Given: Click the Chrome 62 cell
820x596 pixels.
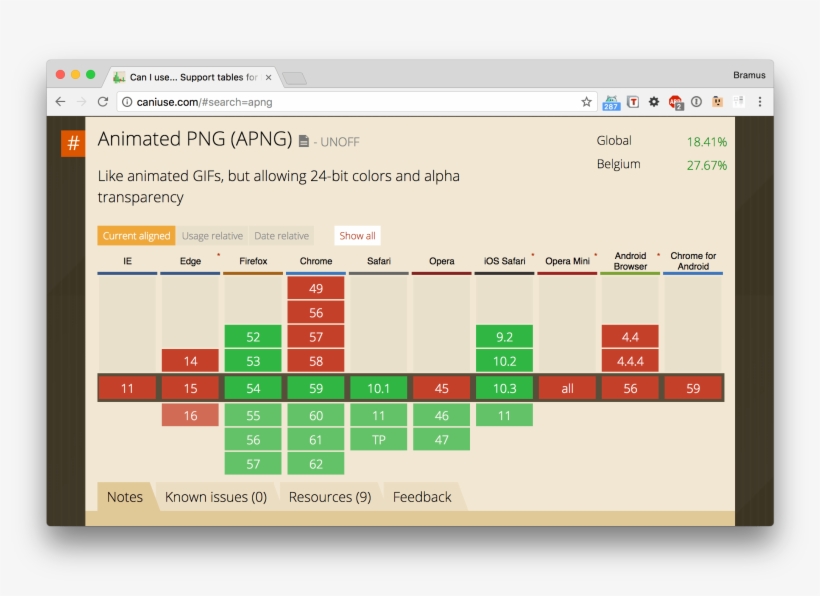Looking at the screenshot, I should [316, 464].
